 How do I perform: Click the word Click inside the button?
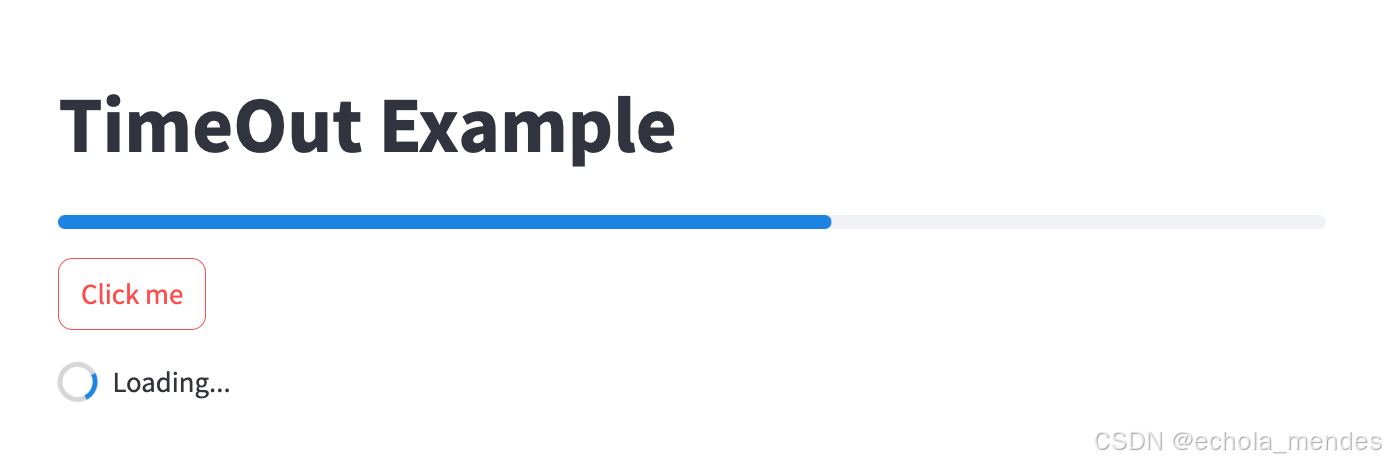click(111, 294)
